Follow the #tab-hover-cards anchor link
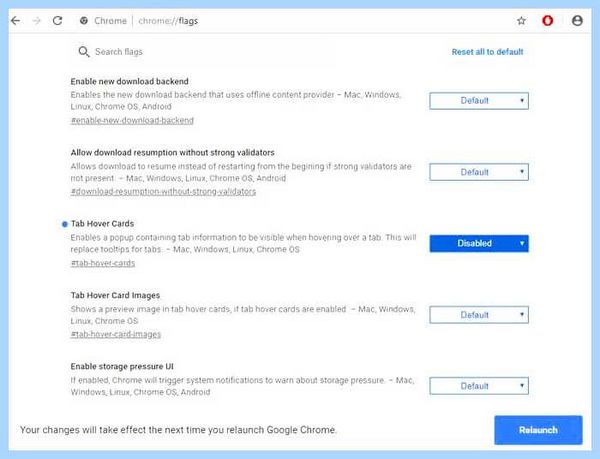 pos(103,263)
